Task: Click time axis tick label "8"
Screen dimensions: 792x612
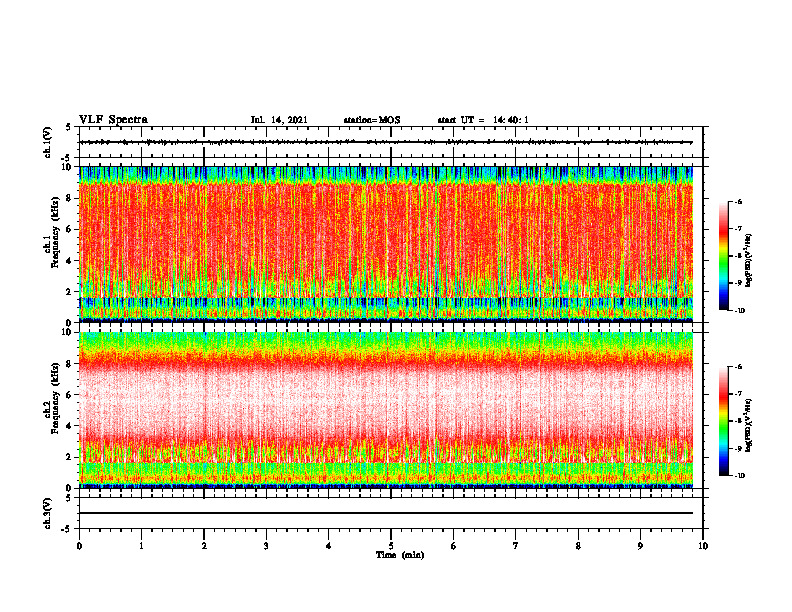Action: [578, 546]
